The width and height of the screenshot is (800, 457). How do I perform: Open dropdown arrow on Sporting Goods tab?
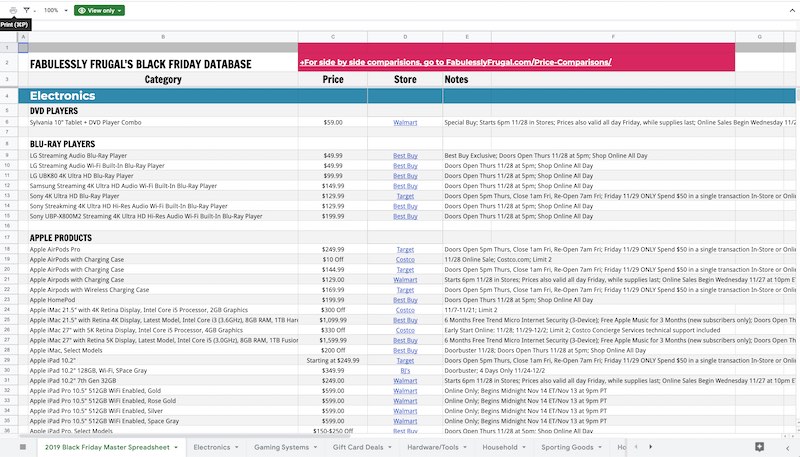600,447
